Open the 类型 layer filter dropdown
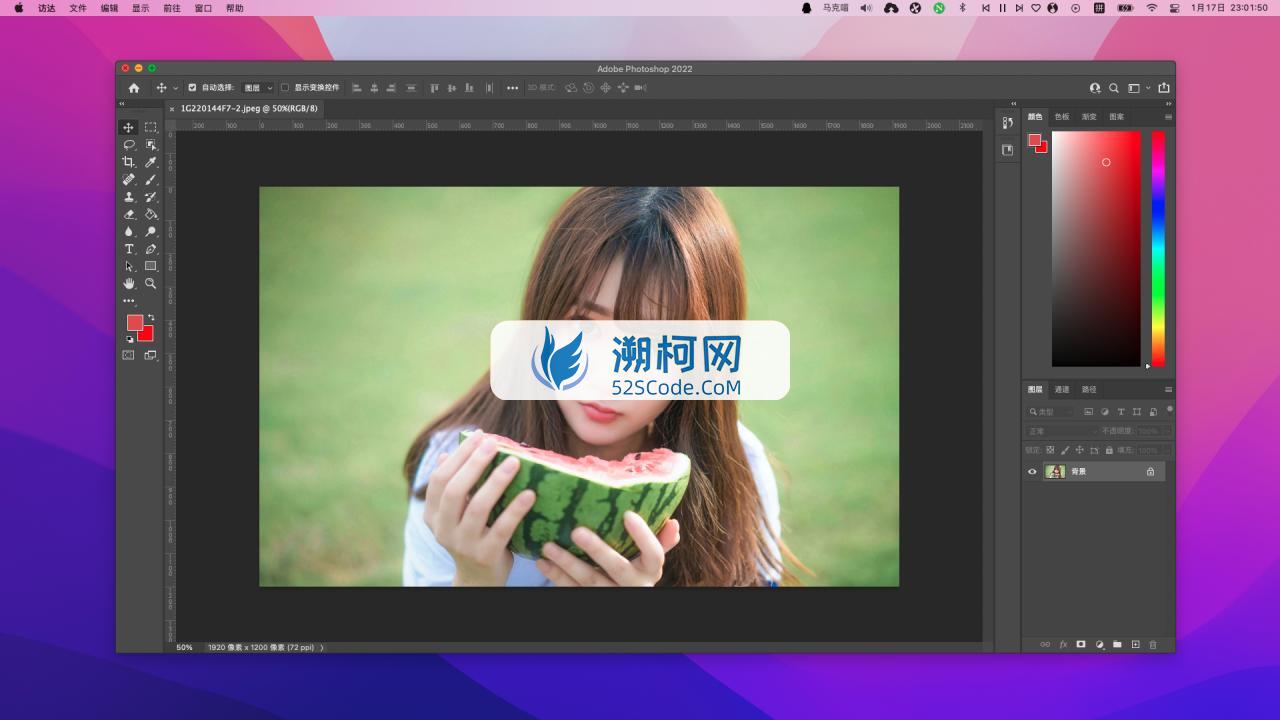The width and height of the screenshot is (1280, 720). tap(1050, 412)
